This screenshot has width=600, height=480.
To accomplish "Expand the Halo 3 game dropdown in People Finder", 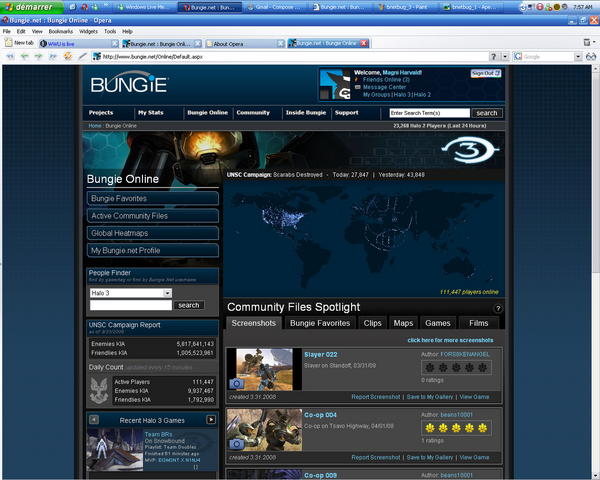I will [167, 293].
